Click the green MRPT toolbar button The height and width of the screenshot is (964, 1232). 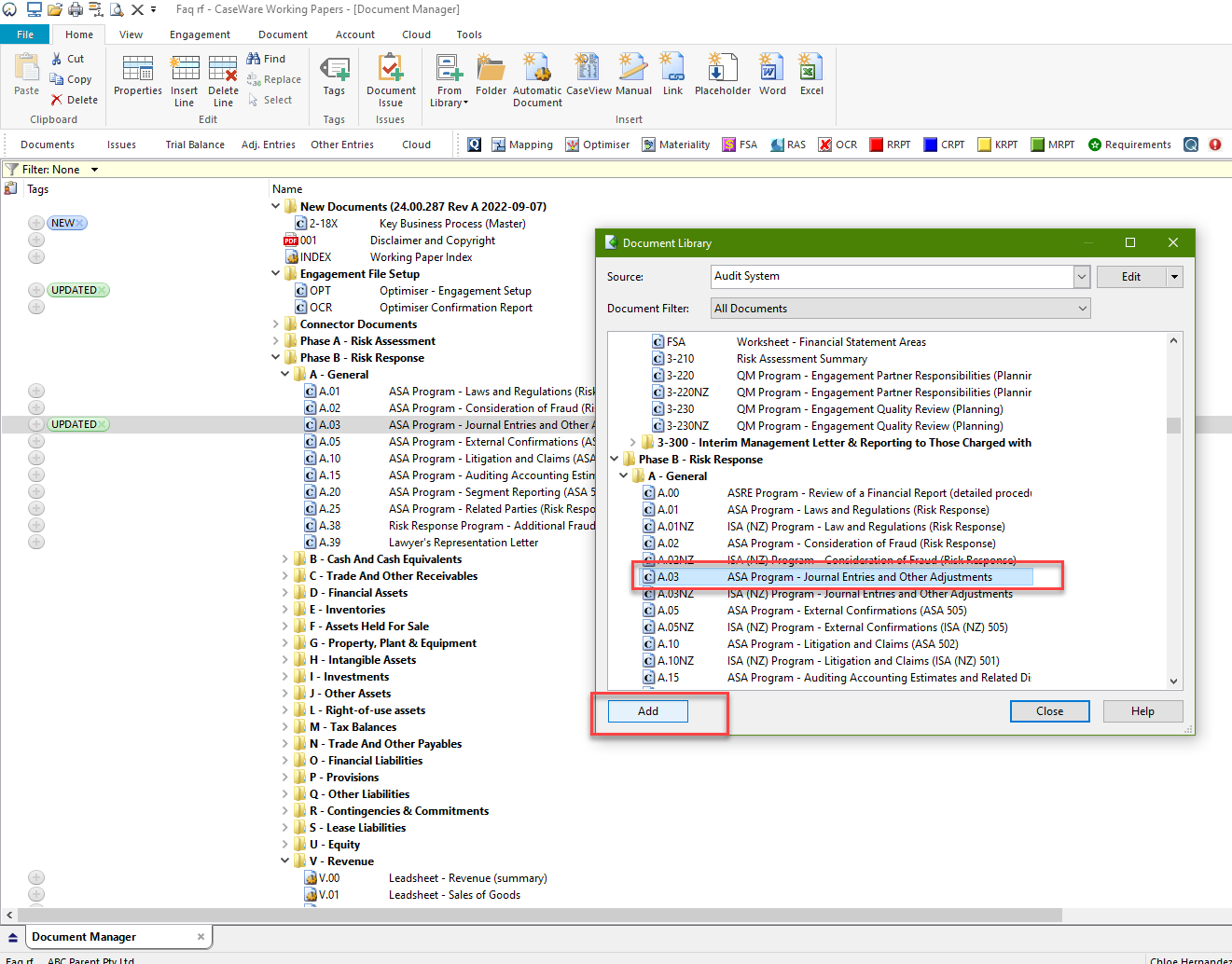tap(1052, 145)
